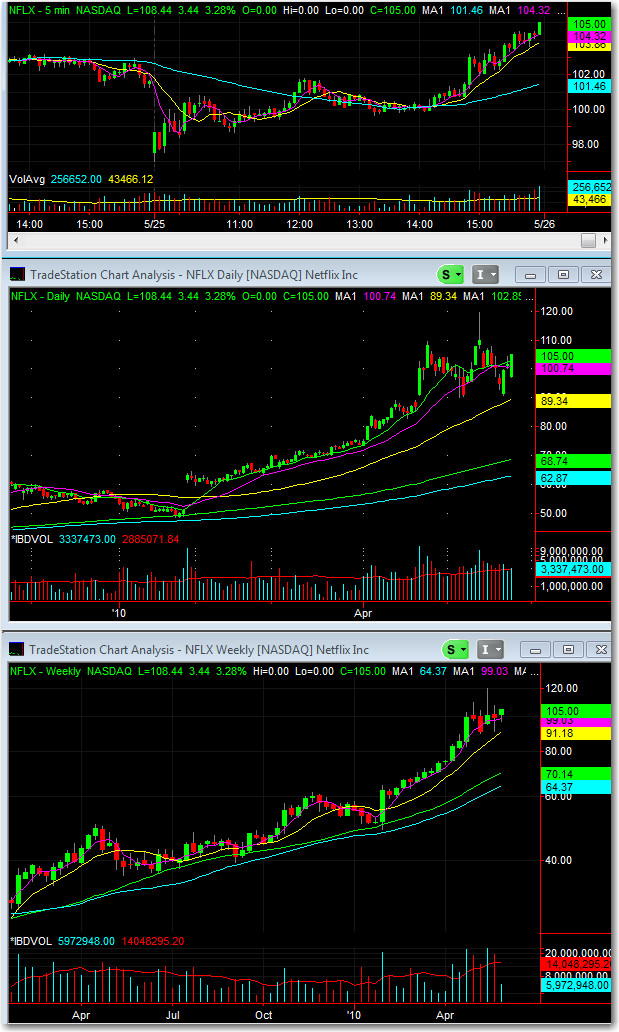
Task: Click left scroll arrow under 5 min chart
Action: point(16,240)
